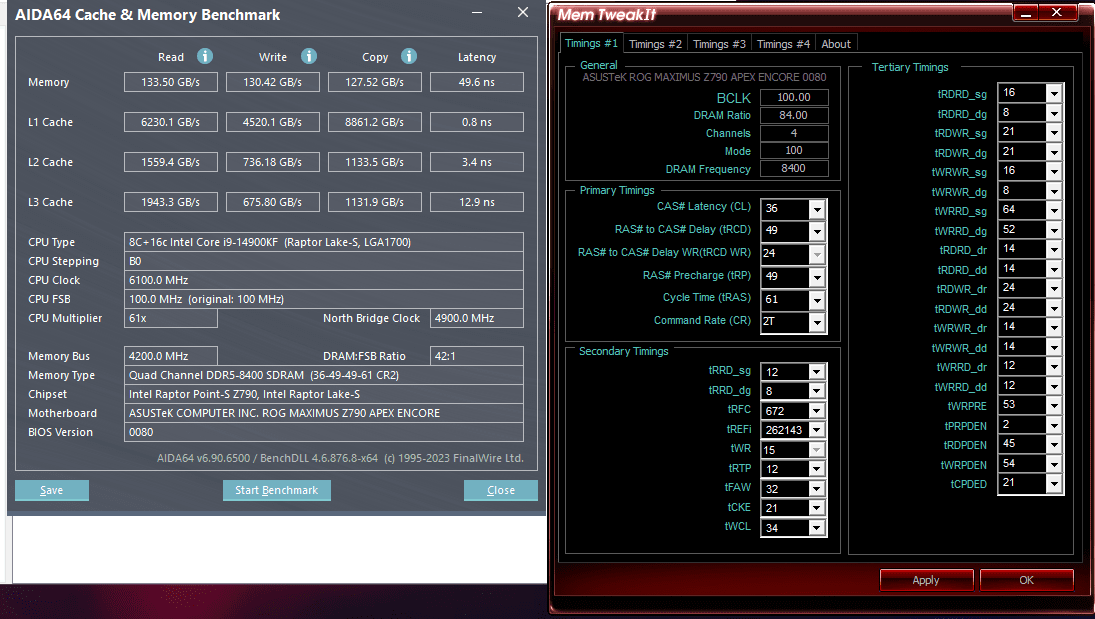Open the RAS# Precharge (tRP) dropdown
Image resolution: width=1095 pixels, height=619 pixels.
[816, 277]
